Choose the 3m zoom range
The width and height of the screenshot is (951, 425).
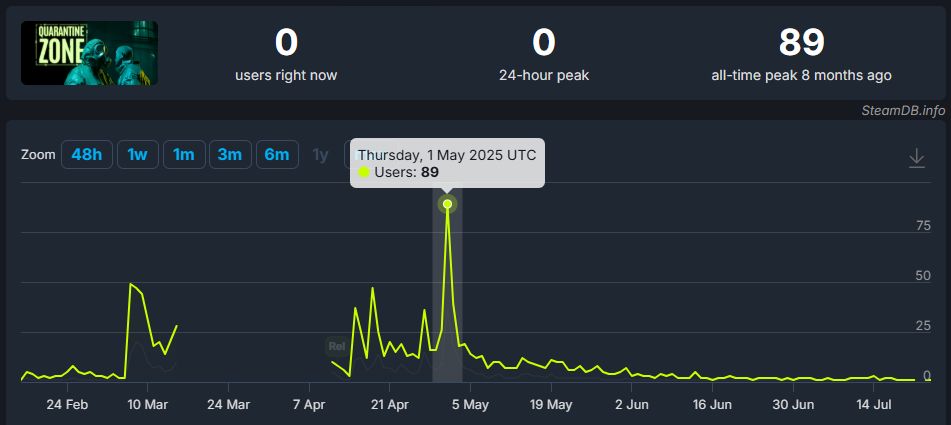pyautogui.click(x=230, y=154)
